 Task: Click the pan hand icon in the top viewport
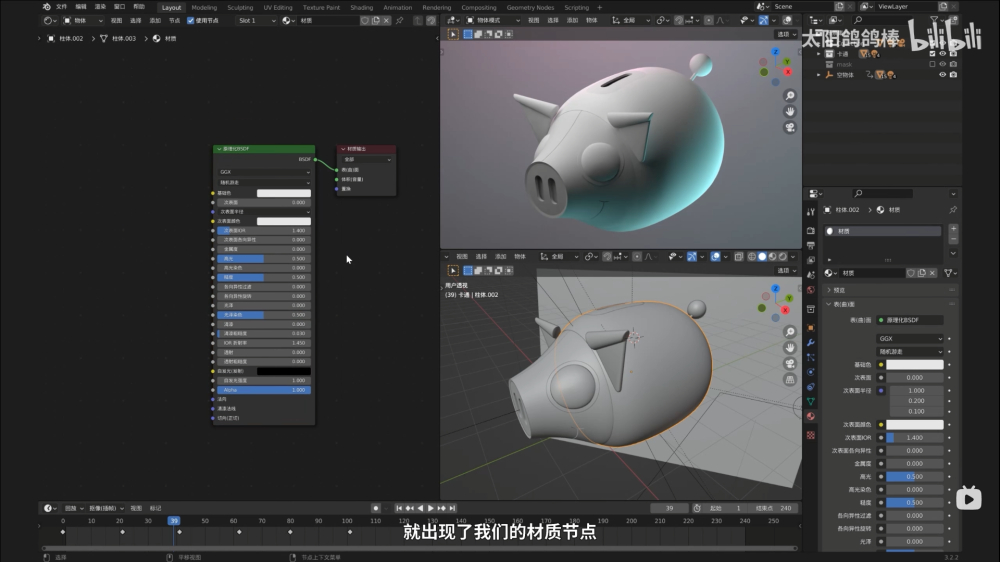click(x=790, y=112)
